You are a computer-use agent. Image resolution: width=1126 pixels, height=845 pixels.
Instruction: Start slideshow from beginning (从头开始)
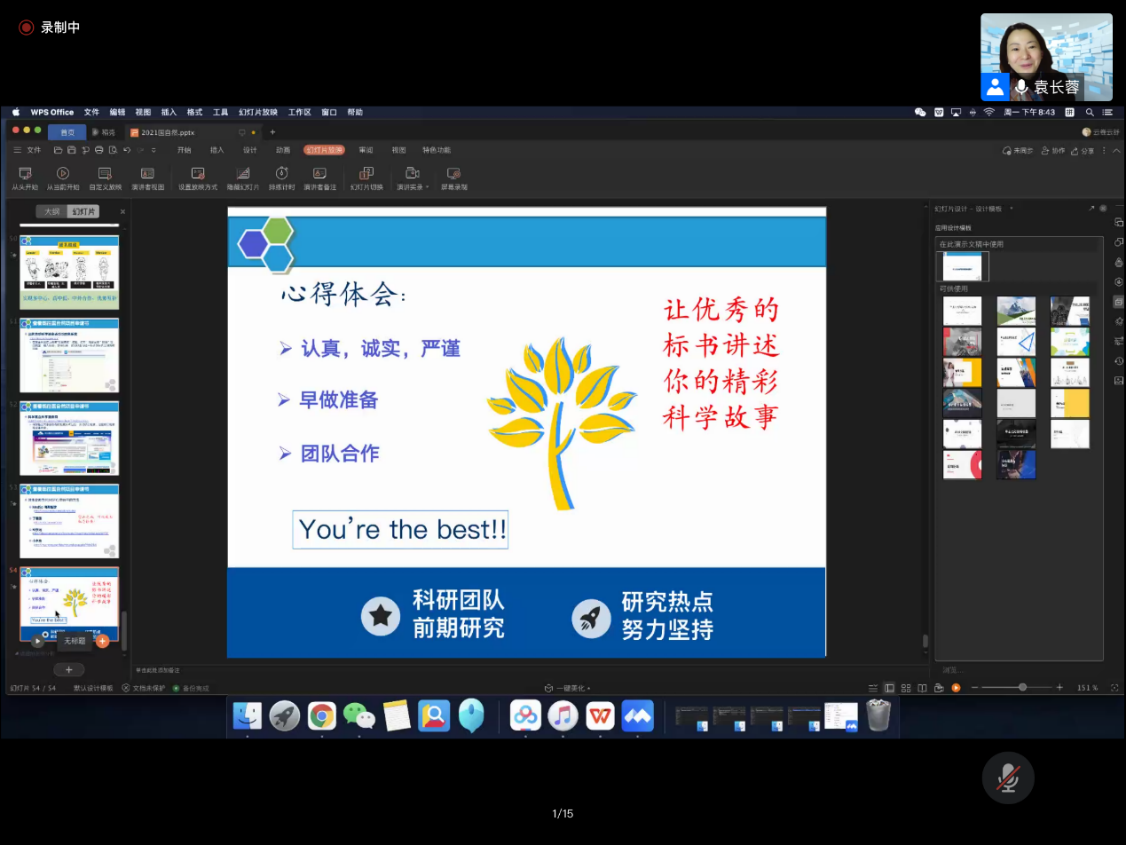click(x=25, y=178)
